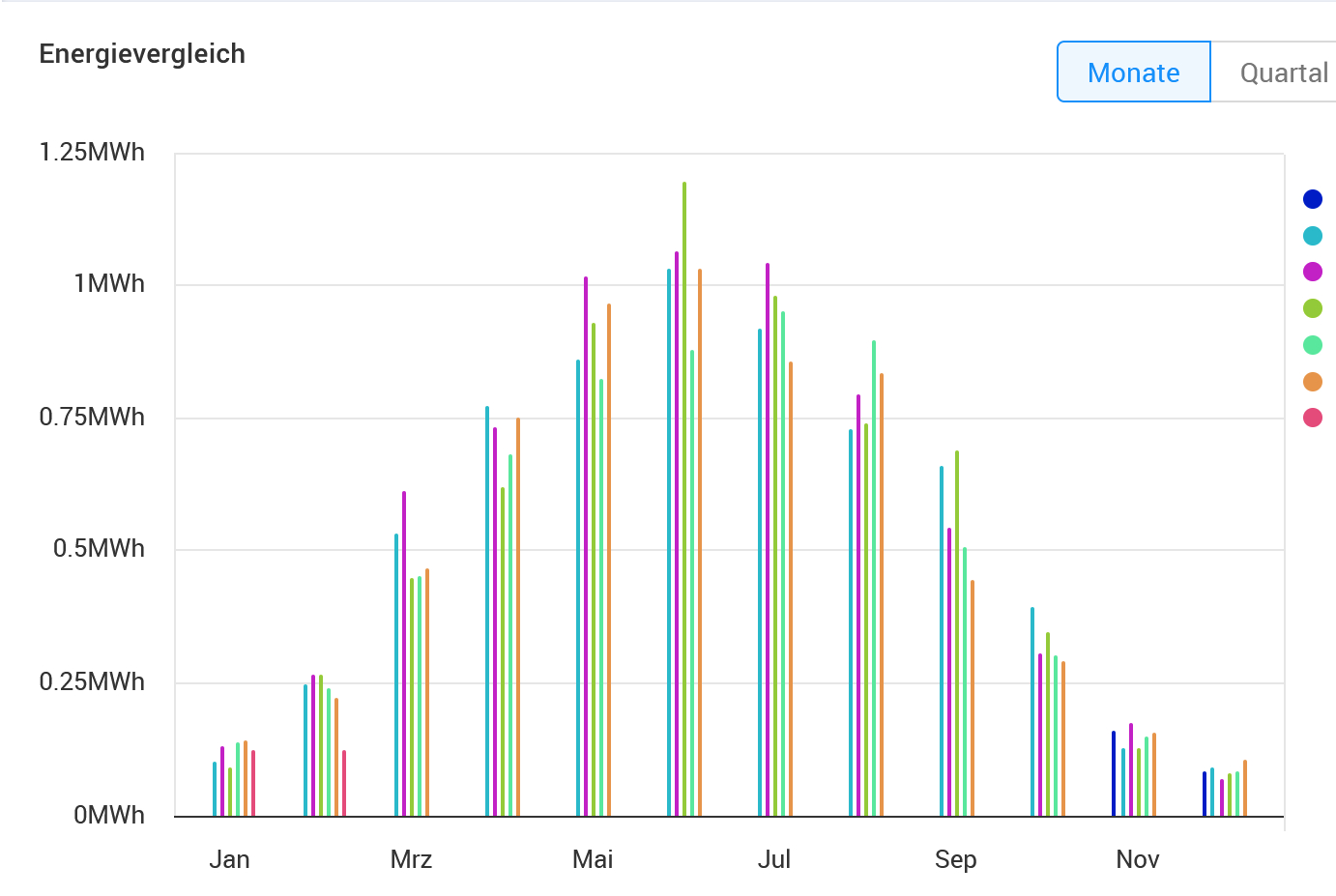This screenshot has height=896, width=1336.
Task: Click the dark blue bar in November
Action: coord(1114,773)
